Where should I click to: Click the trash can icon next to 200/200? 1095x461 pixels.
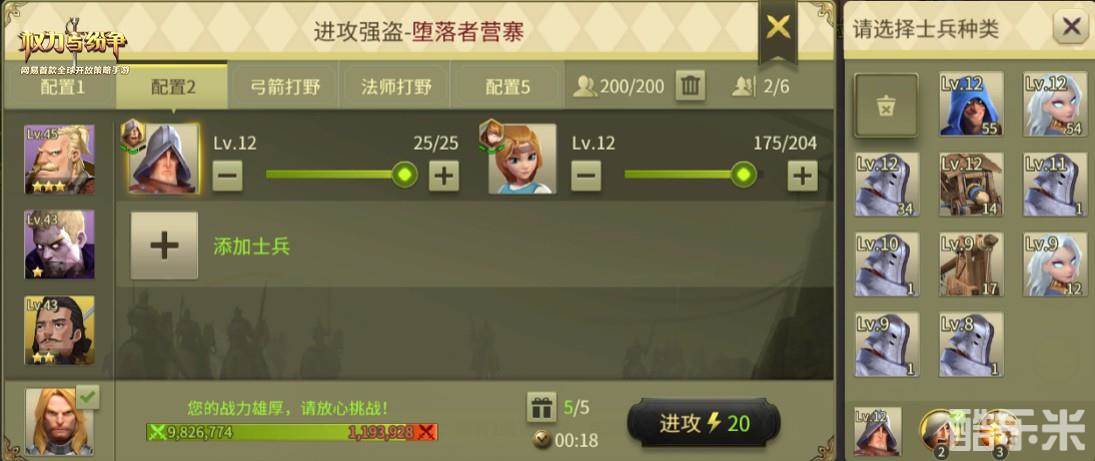[x=690, y=86]
